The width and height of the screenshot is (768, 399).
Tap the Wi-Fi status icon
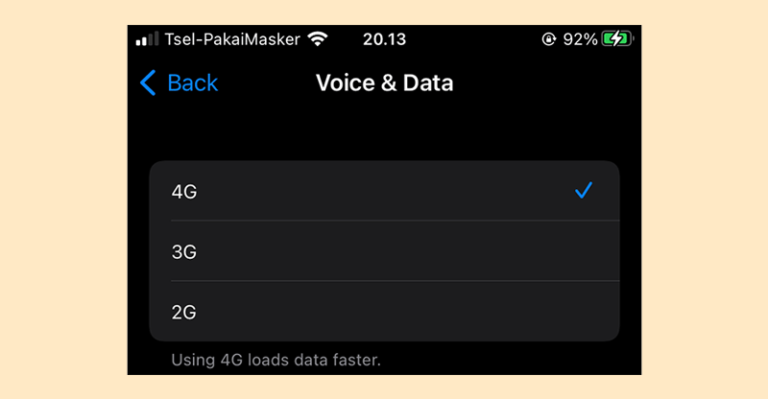pos(317,39)
